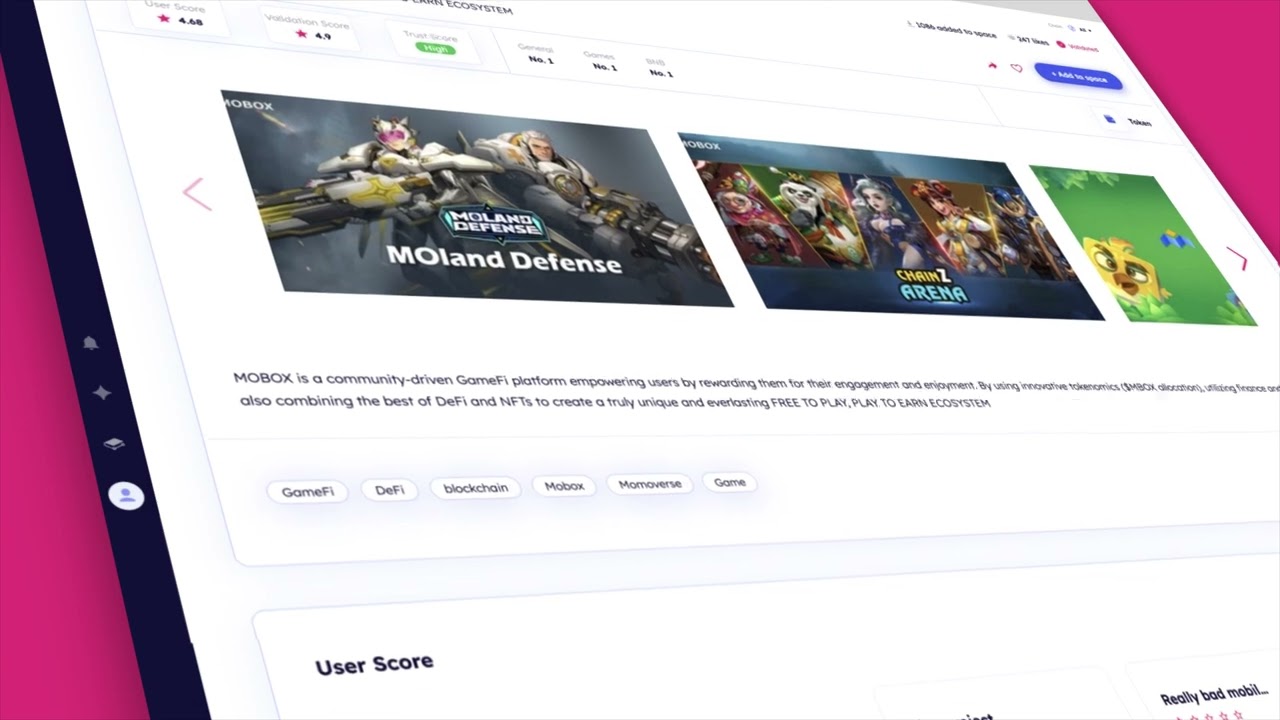Screen dimensions: 1280x720
Task: Click the pink star by User Score 4.68
Action: 163,18
